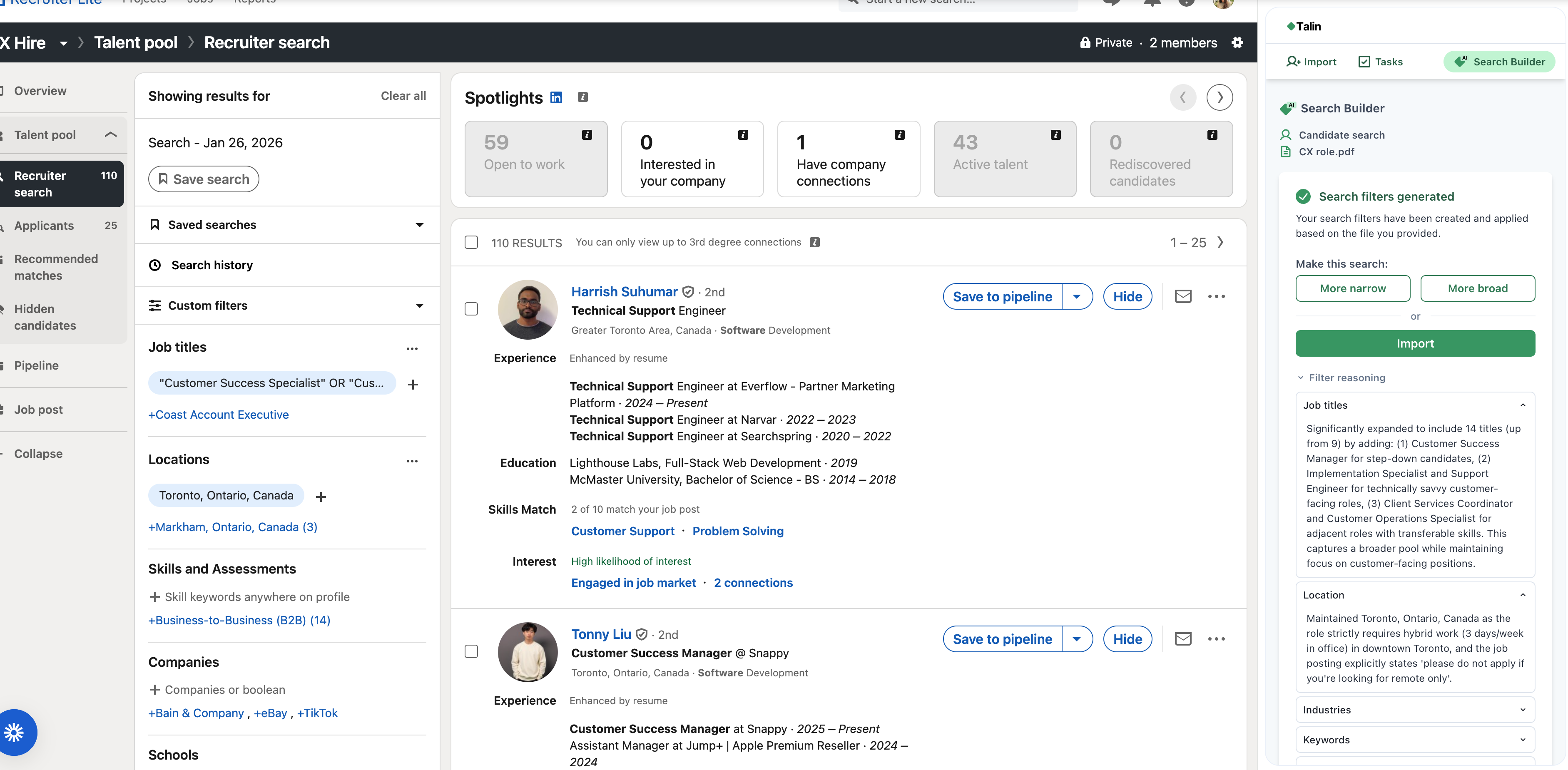
Task: Send message to Harrish Suhumar via envelope icon
Action: click(x=1182, y=296)
